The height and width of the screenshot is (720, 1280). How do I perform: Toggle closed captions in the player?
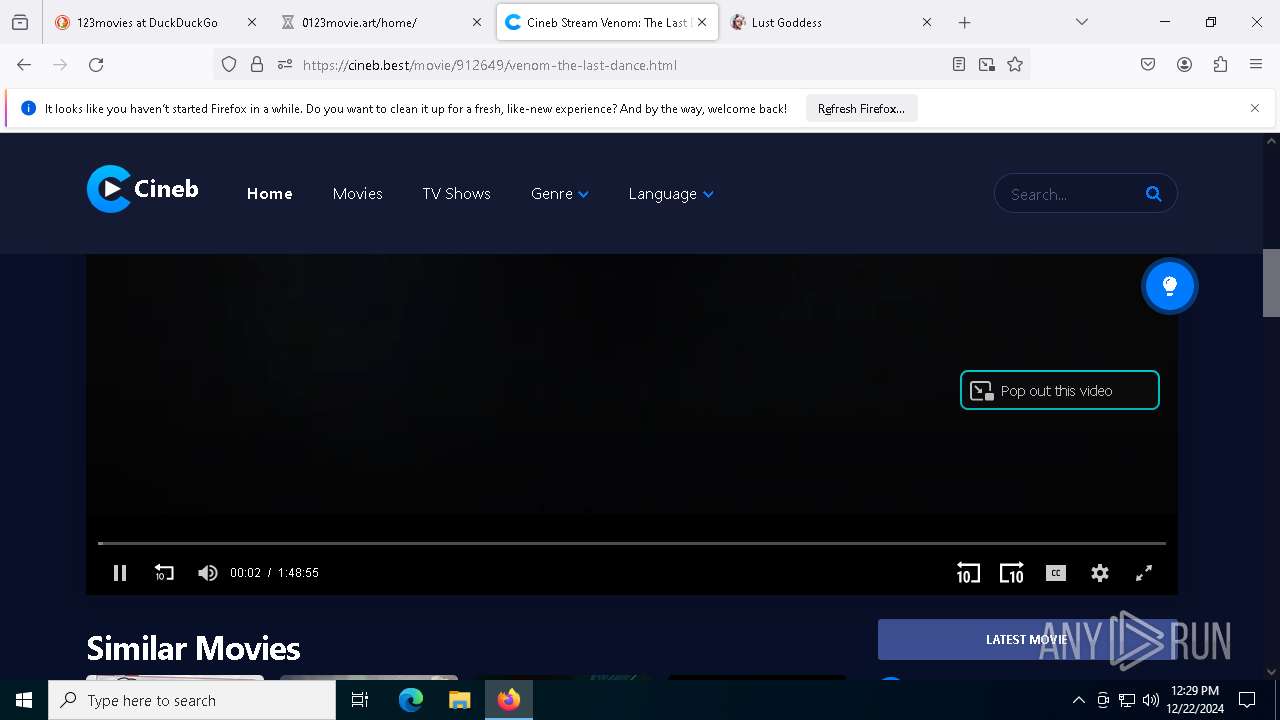(1056, 573)
